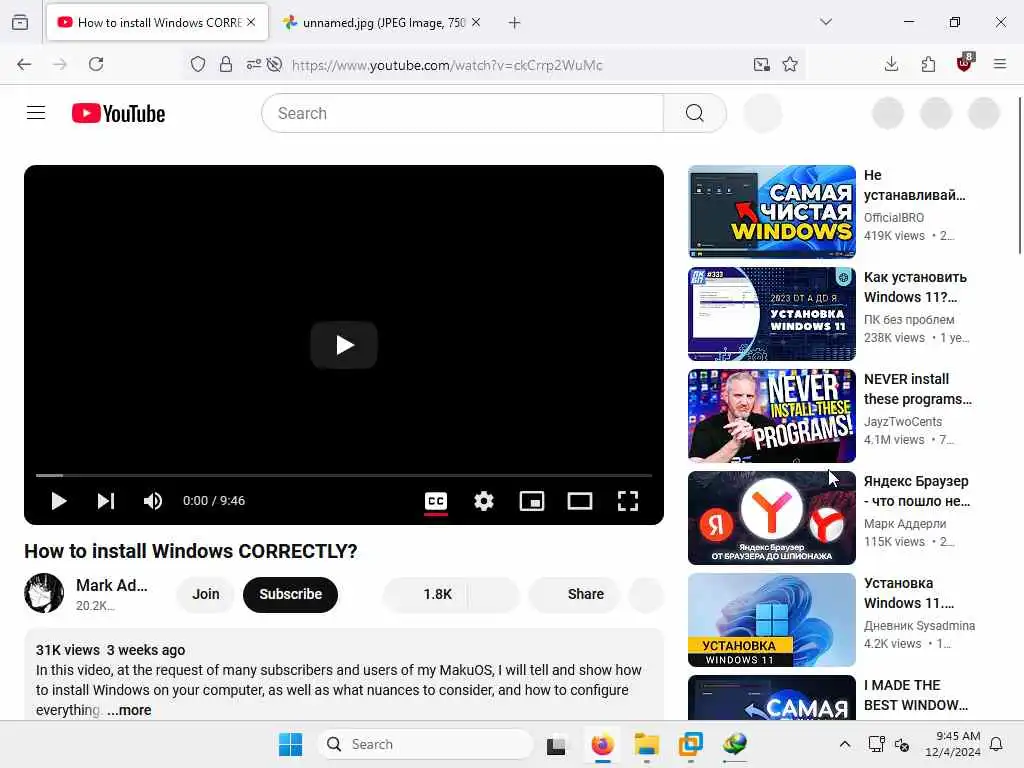The image size is (1024, 768).
Task: Enable miniplayer mode
Action: tap(532, 501)
